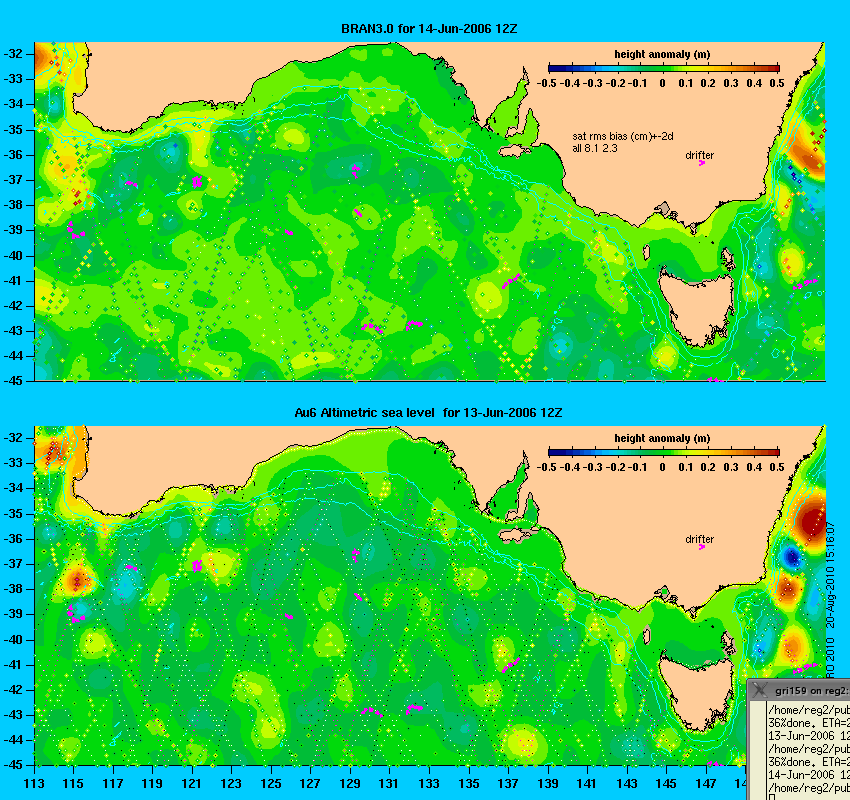Click longitude label '113' on x-axis
The image size is (850, 800).
pos(34,784)
